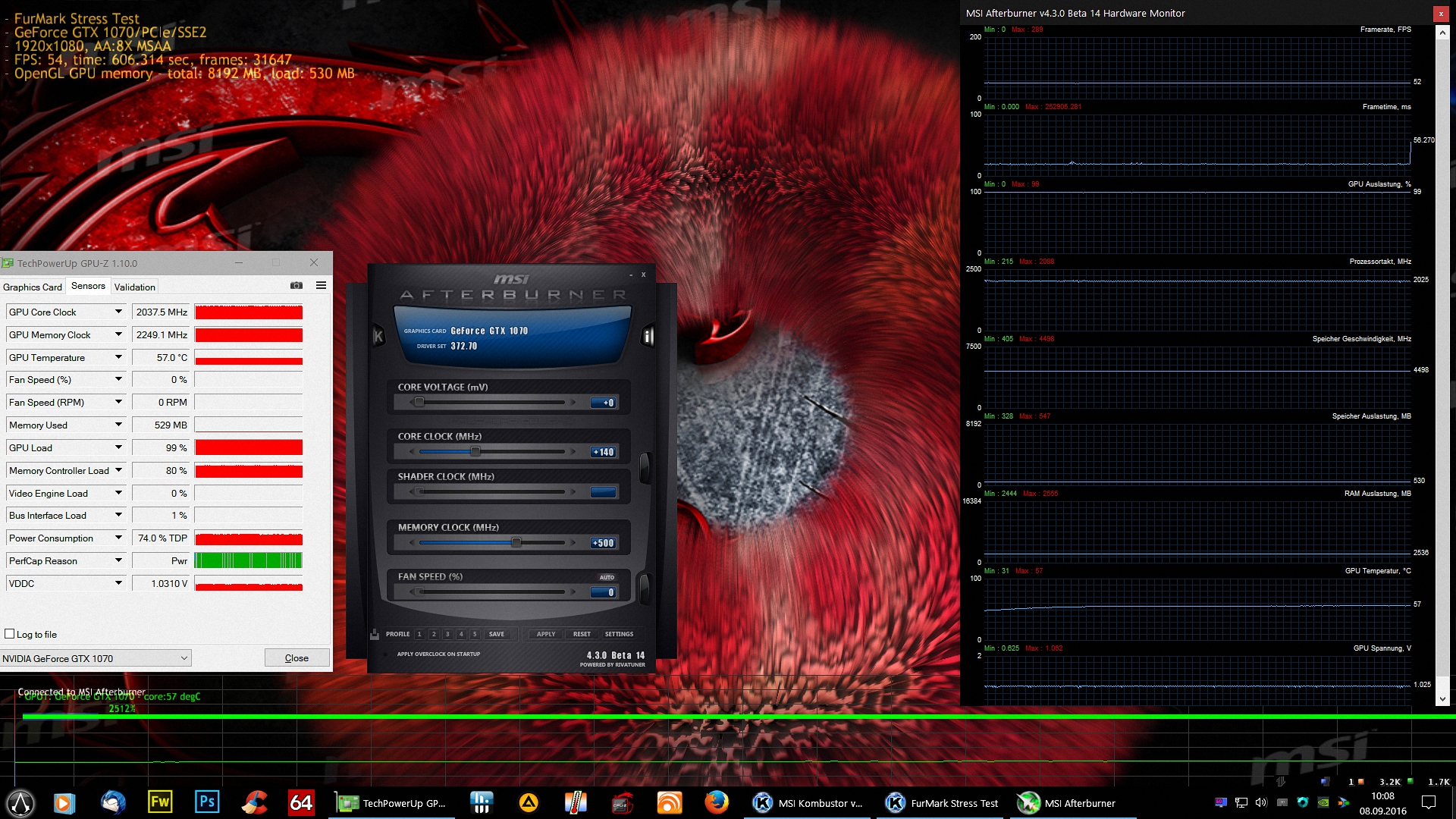This screenshot has height=819, width=1456.
Task: Expand the PerfCap Reason dropdown arrow
Action: click(118, 560)
